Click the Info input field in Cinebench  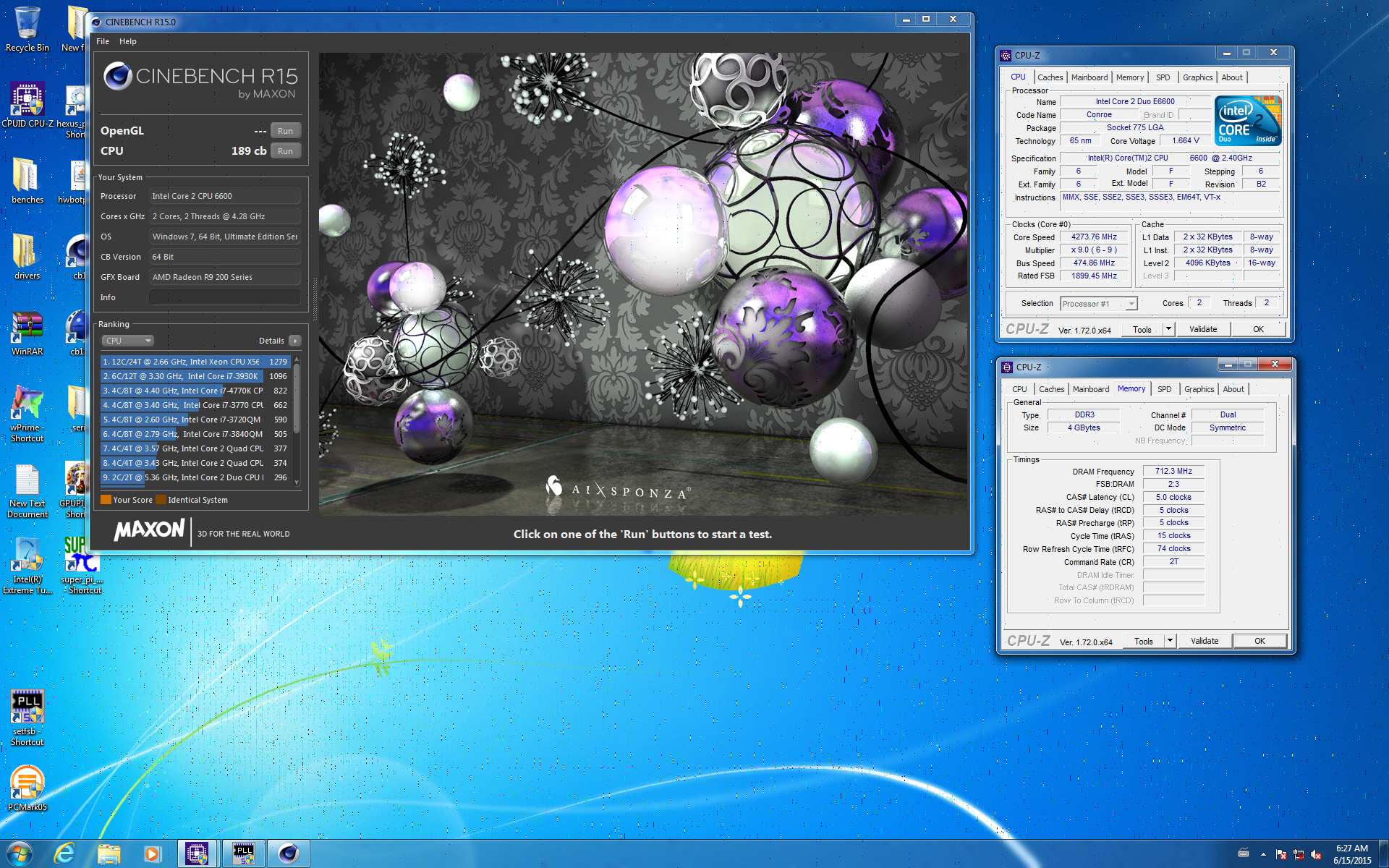click(x=225, y=297)
